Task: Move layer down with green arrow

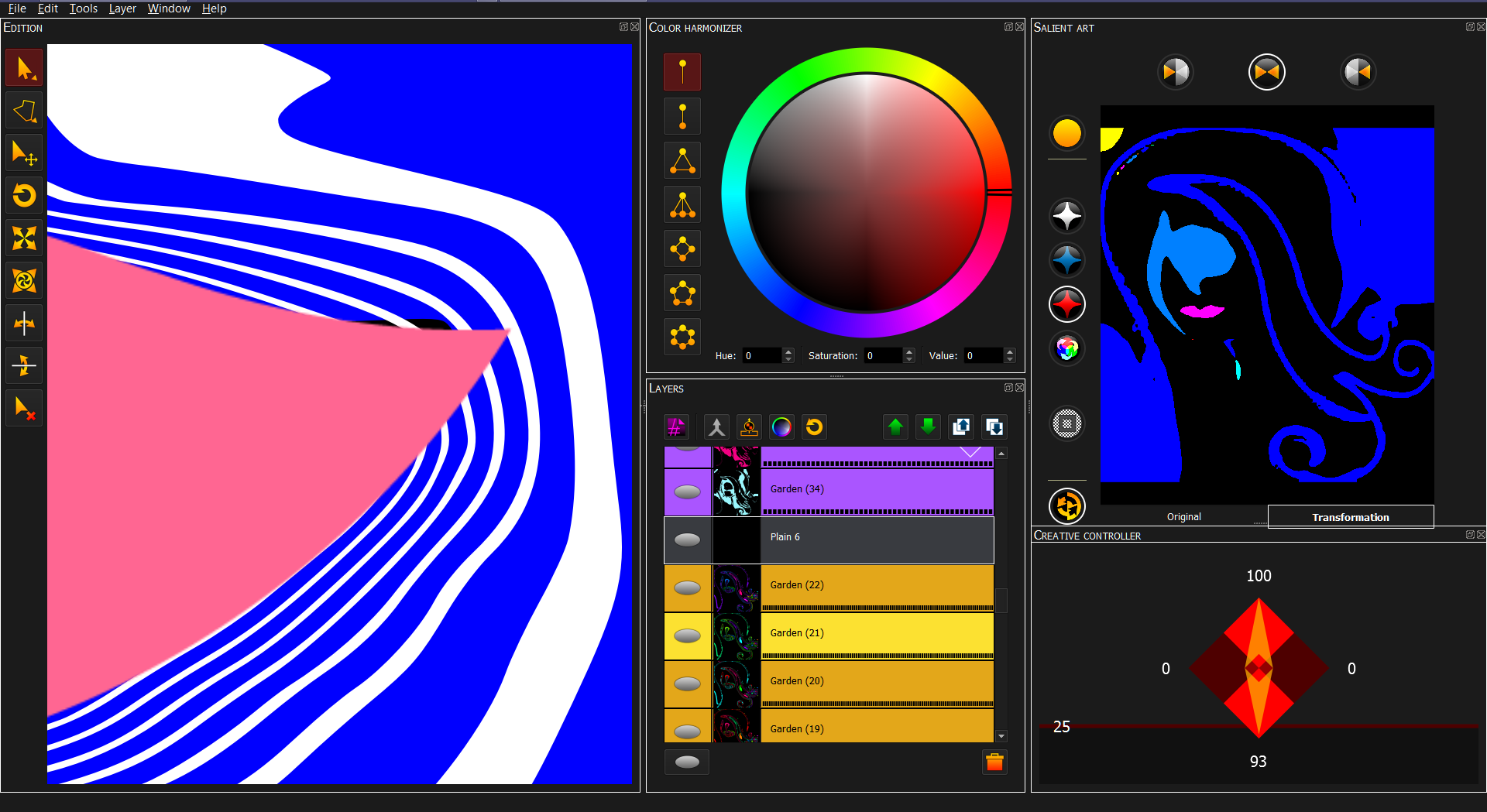Action: tap(928, 427)
